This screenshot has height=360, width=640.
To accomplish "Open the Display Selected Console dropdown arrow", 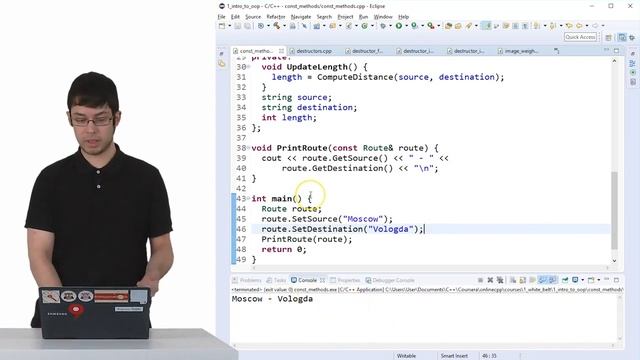I will [582, 280].
